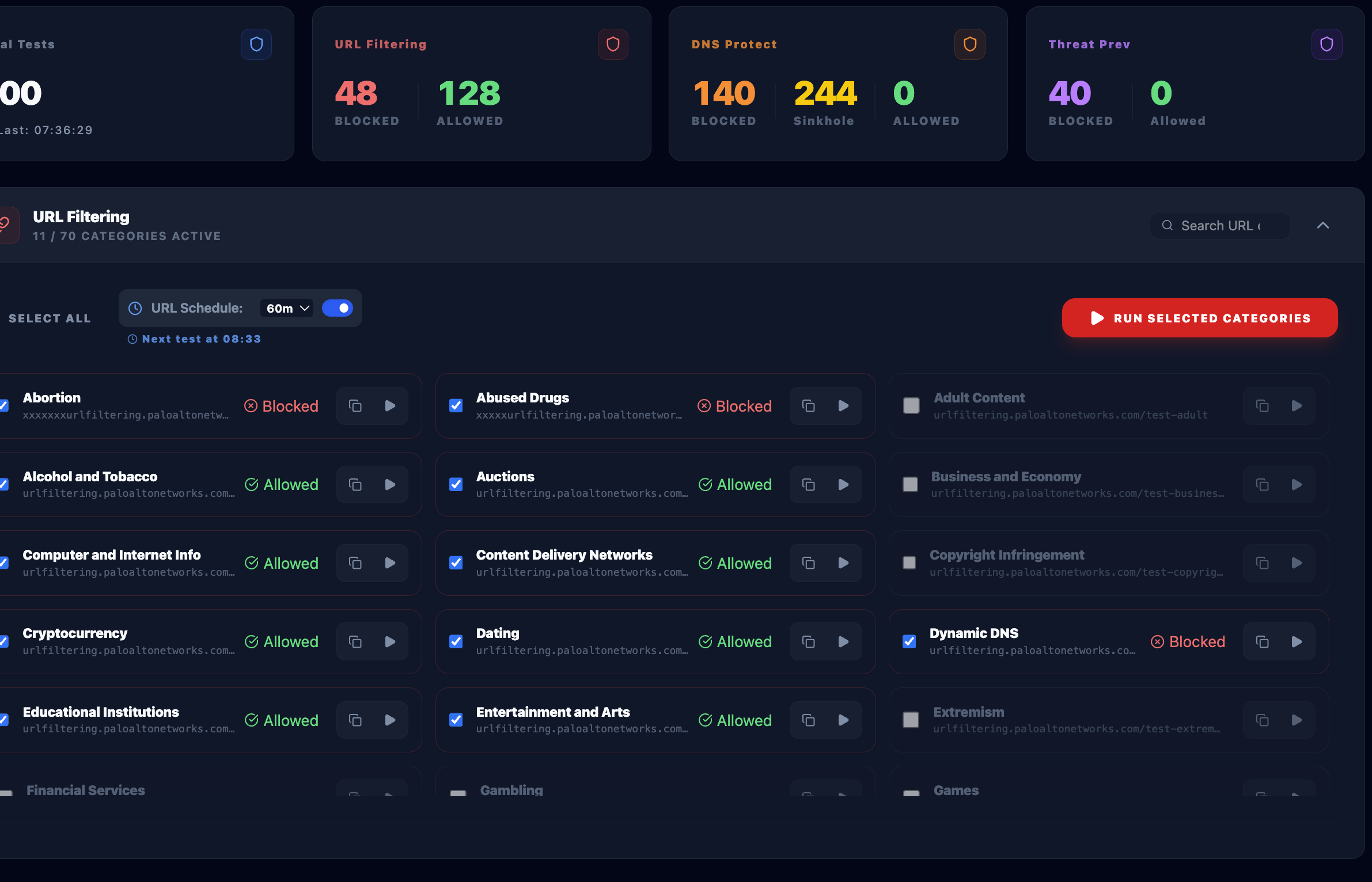The image size is (1372, 882).
Task: Check the Business and Economy checkbox
Action: click(x=911, y=485)
